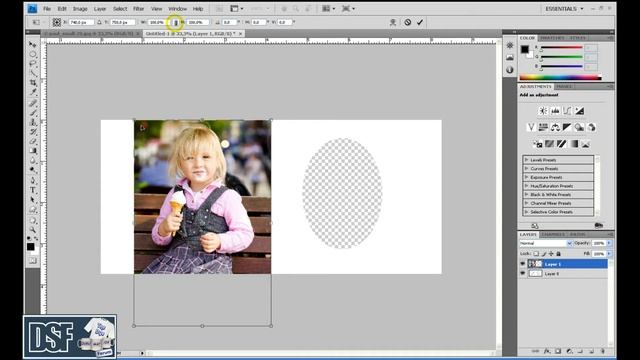
Task: Toggle relative positioning triangle icon
Action: pos(99,22)
